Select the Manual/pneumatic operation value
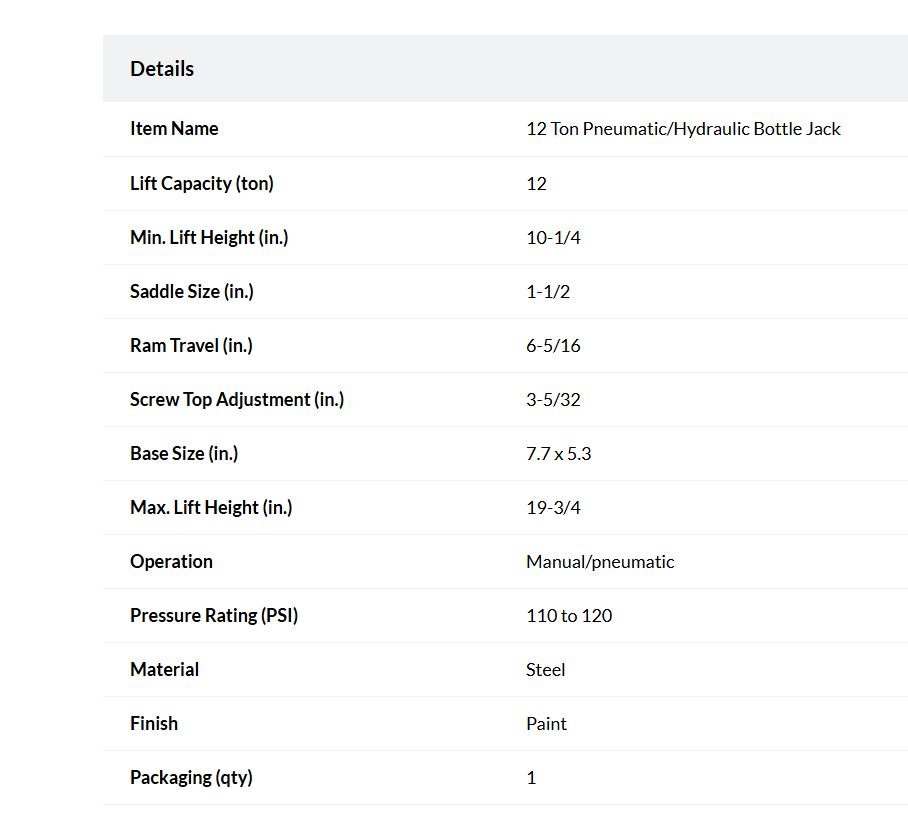Image resolution: width=908 pixels, height=827 pixels. click(x=600, y=562)
